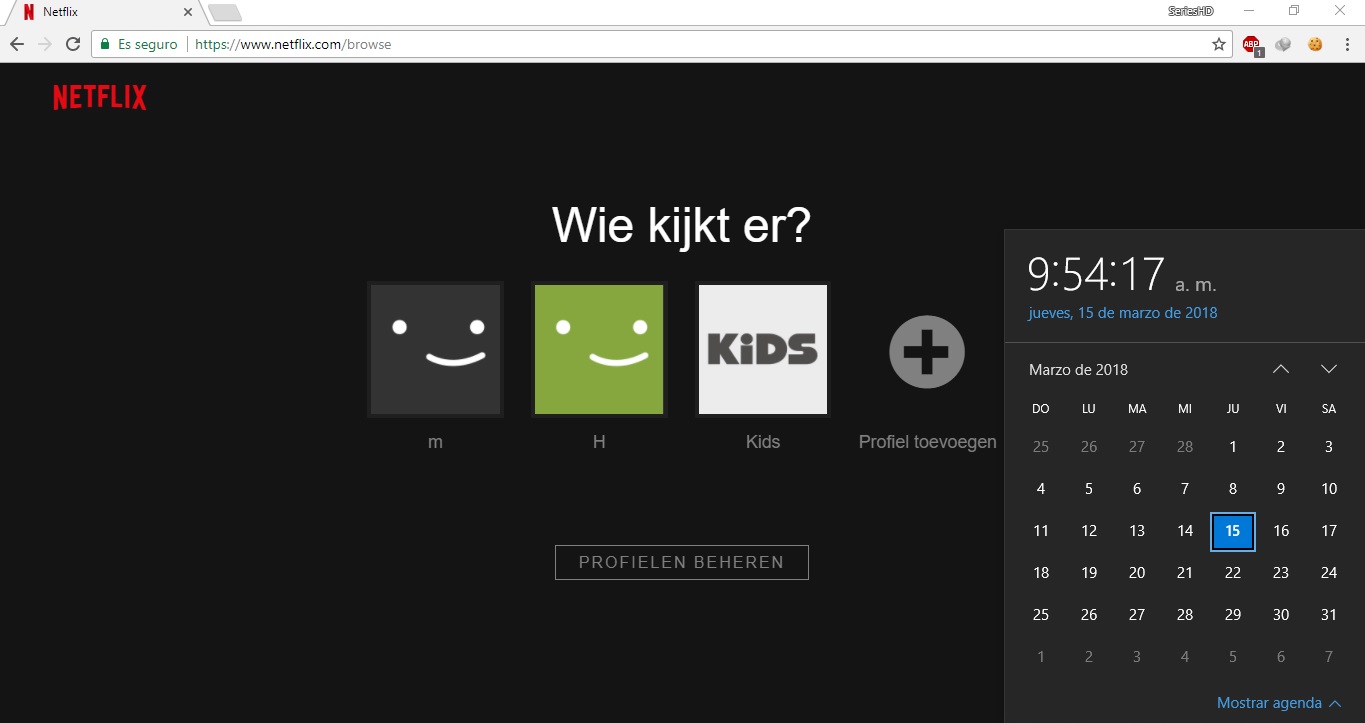Select the green 'H' profile avatar

pyautogui.click(x=598, y=349)
